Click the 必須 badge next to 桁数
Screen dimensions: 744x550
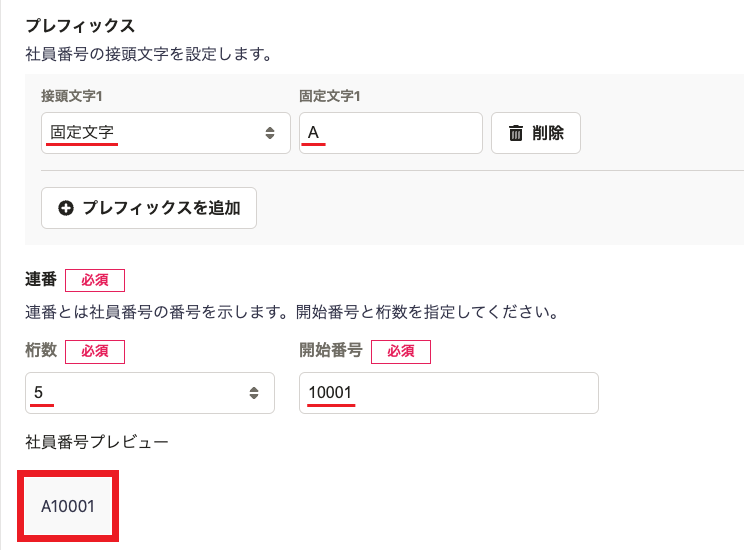(95, 351)
